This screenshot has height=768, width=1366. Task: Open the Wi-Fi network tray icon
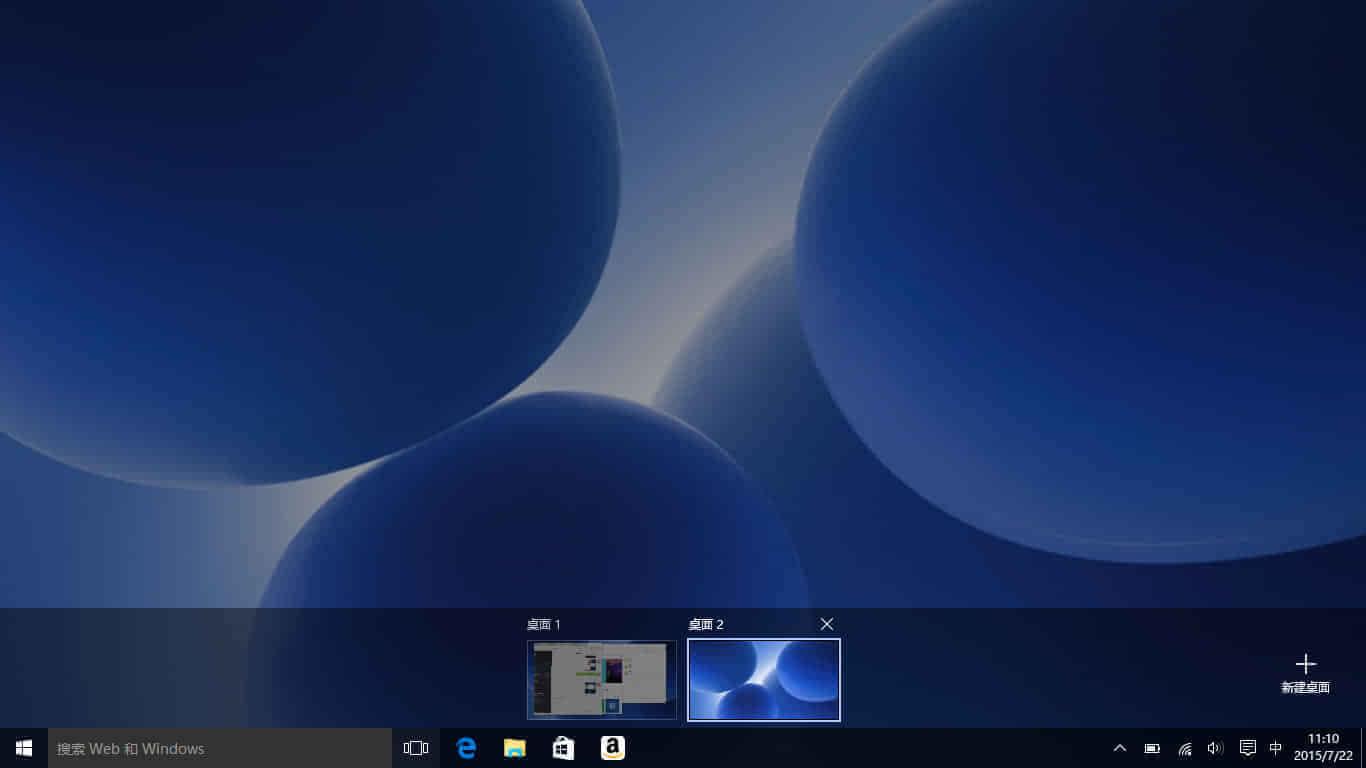coord(1184,748)
